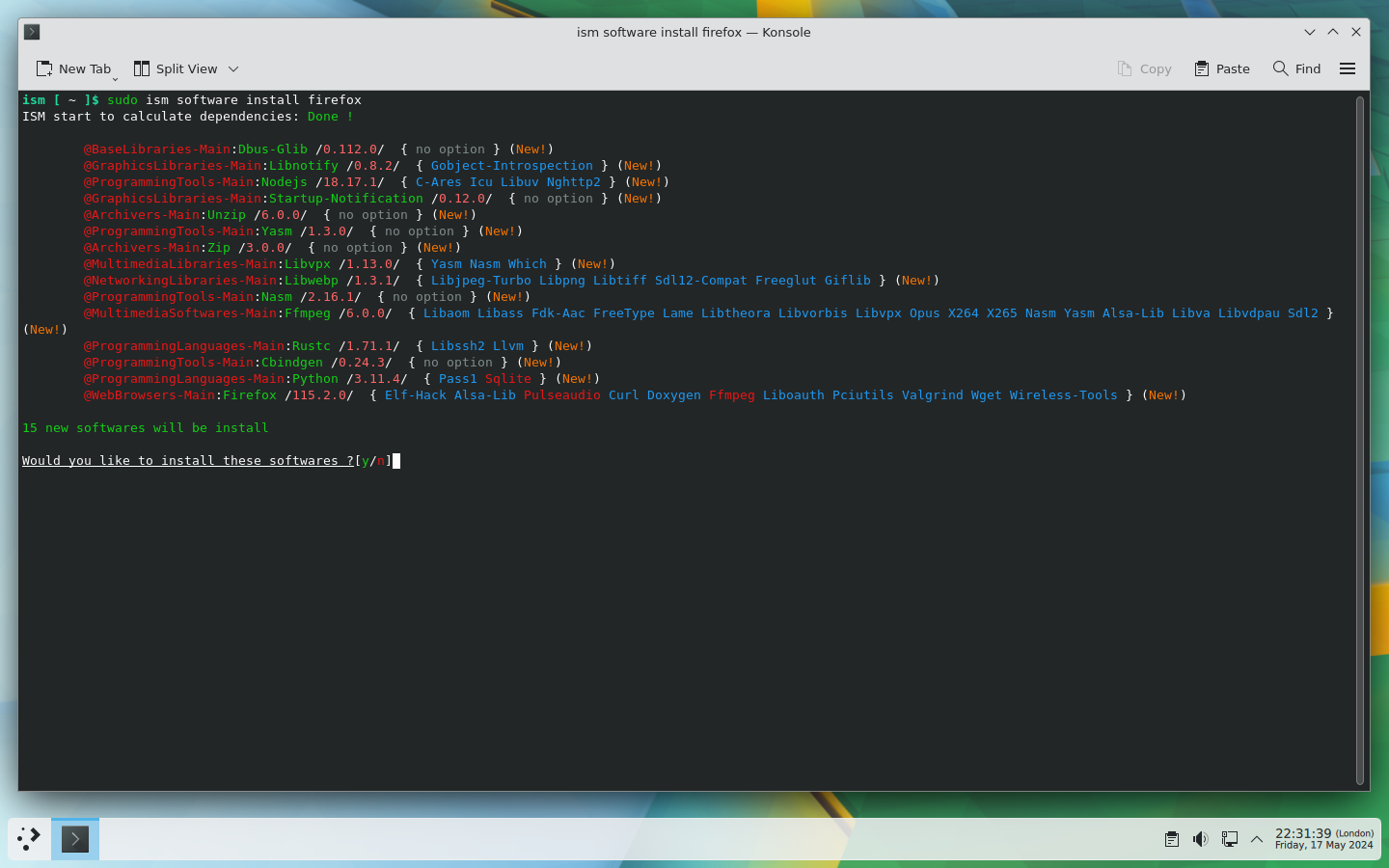The width and height of the screenshot is (1389, 868).
Task: Click Firefox package name in list
Action: tap(250, 395)
